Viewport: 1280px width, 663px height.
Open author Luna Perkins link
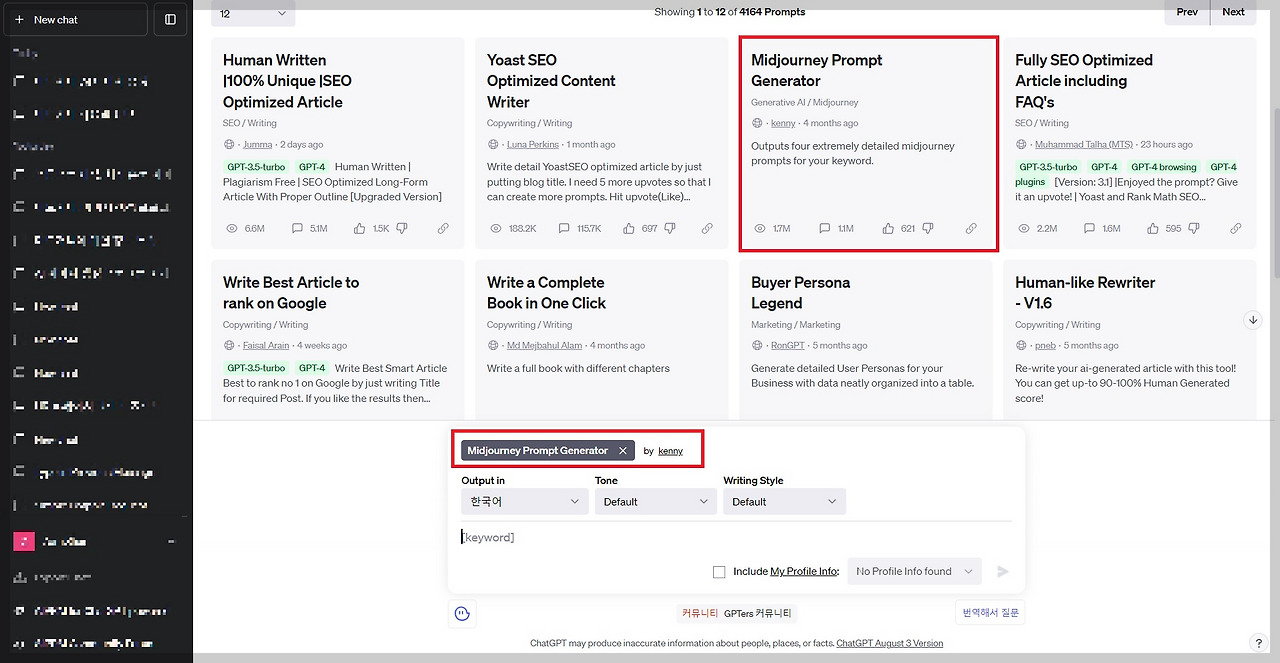(533, 144)
